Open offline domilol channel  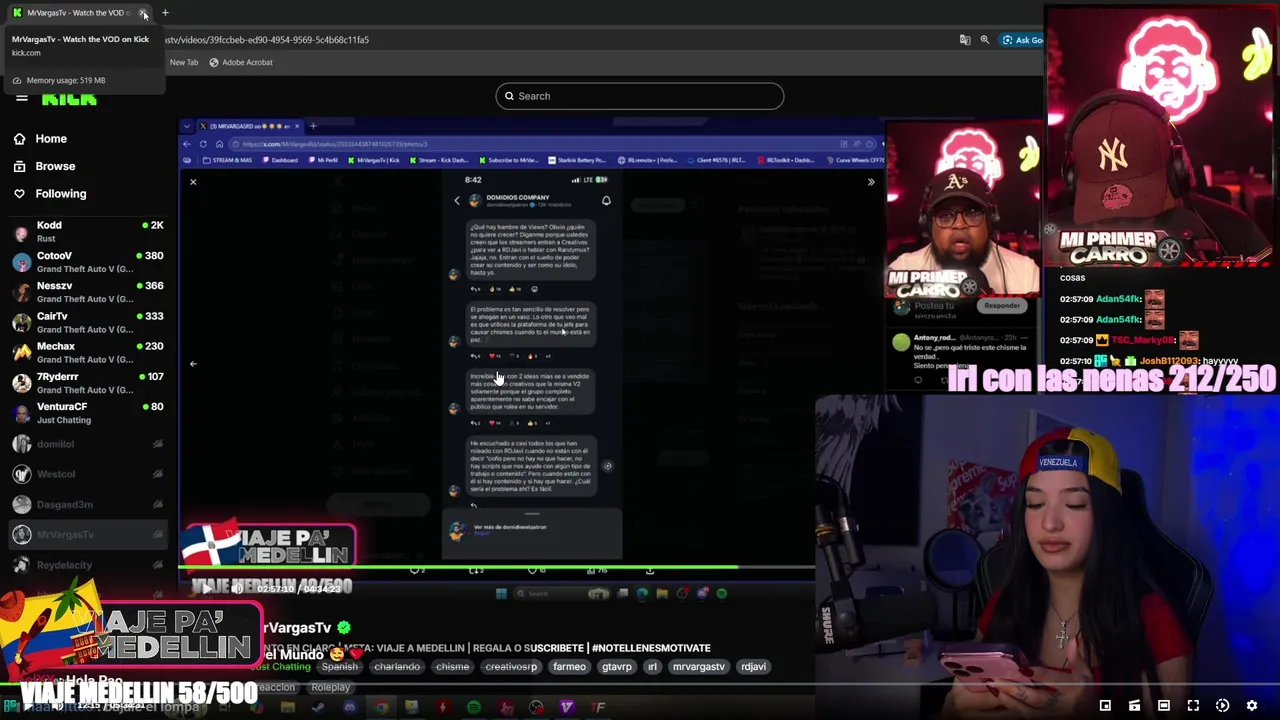pos(90,444)
